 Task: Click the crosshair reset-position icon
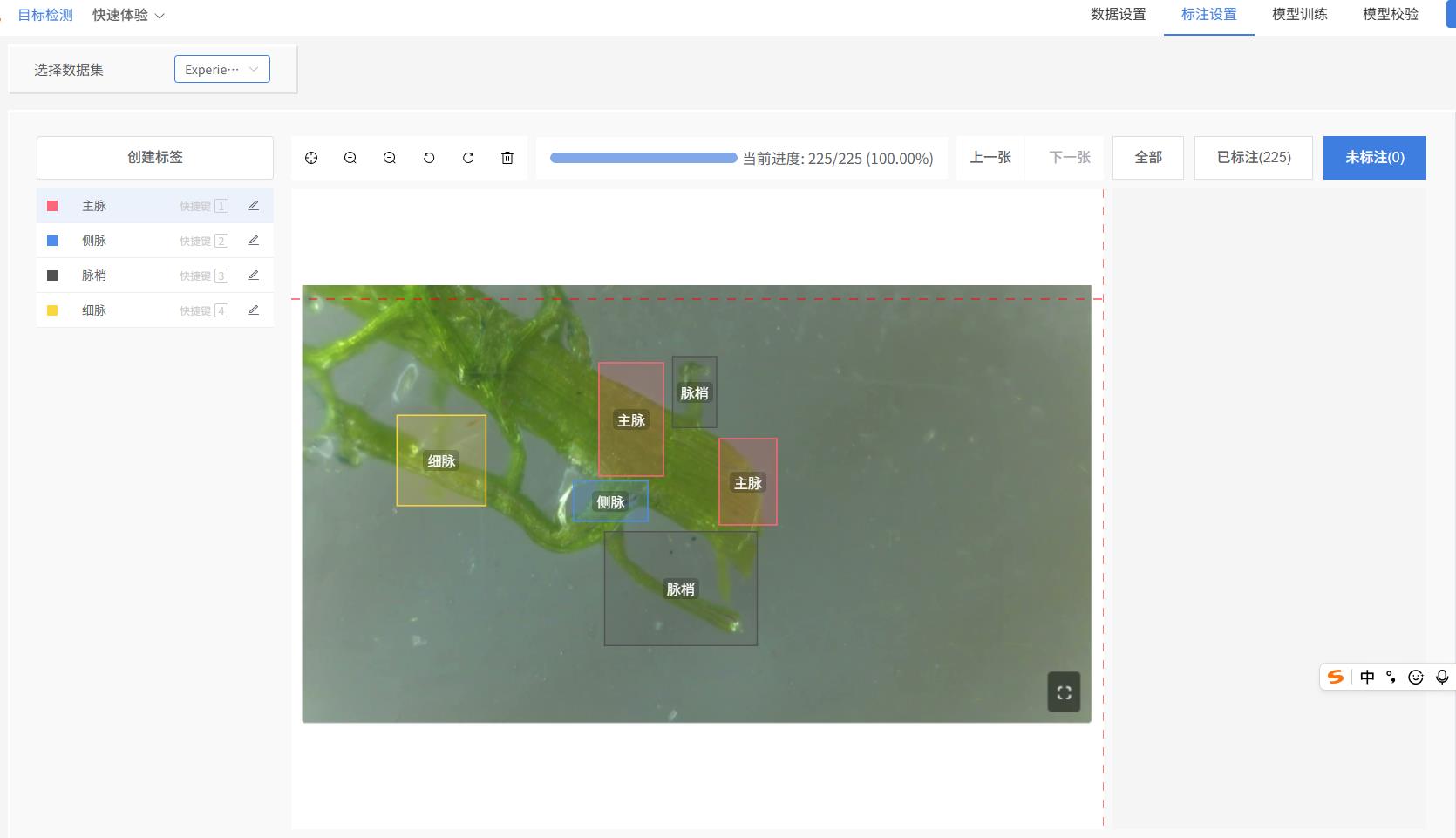pyautogui.click(x=311, y=158)
